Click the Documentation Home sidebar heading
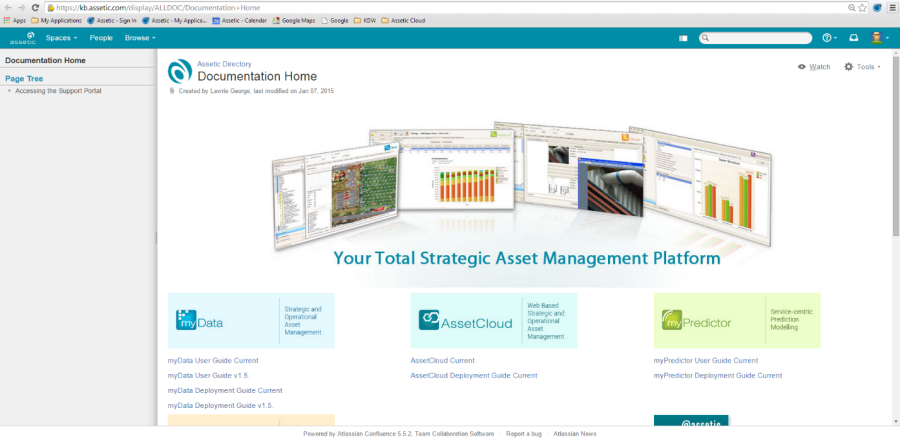 click(45, 60)
